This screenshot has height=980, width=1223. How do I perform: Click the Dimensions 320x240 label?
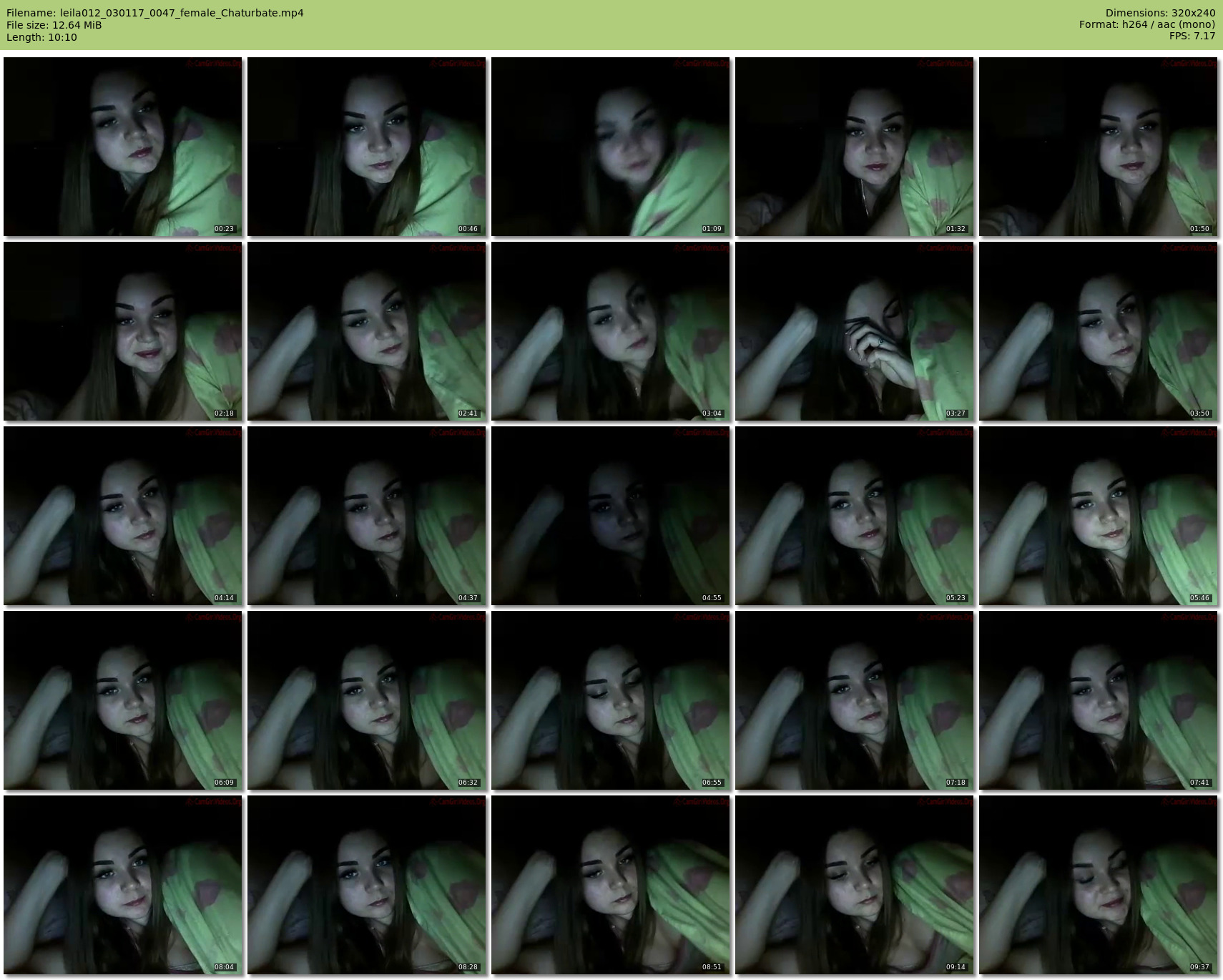click(1160, 13)
